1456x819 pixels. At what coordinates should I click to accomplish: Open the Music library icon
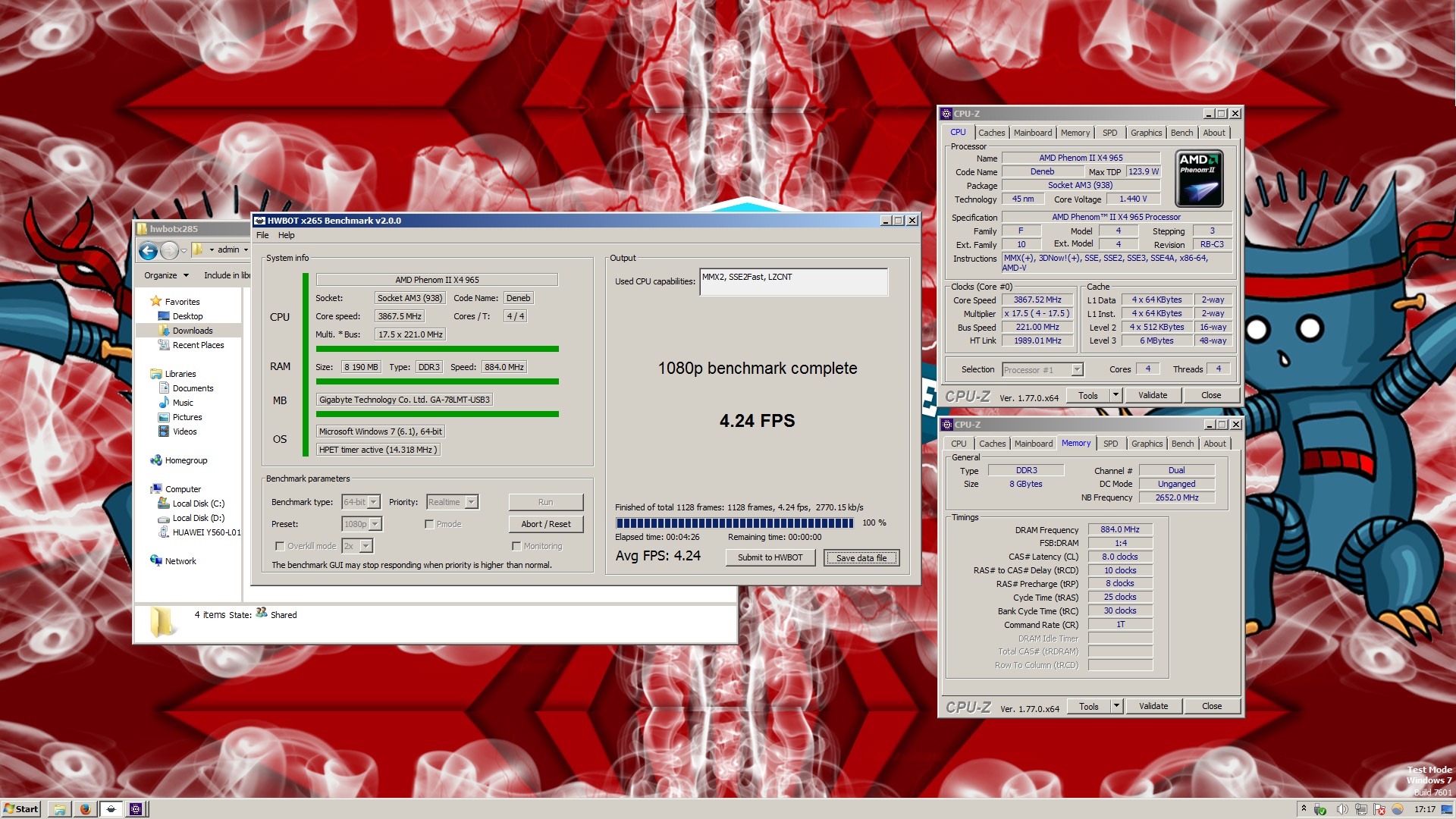[x=163, y=403]
